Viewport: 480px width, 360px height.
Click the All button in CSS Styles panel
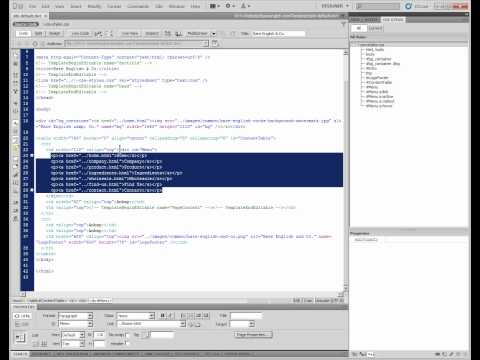pyautogui.click(x=359, y=28)
